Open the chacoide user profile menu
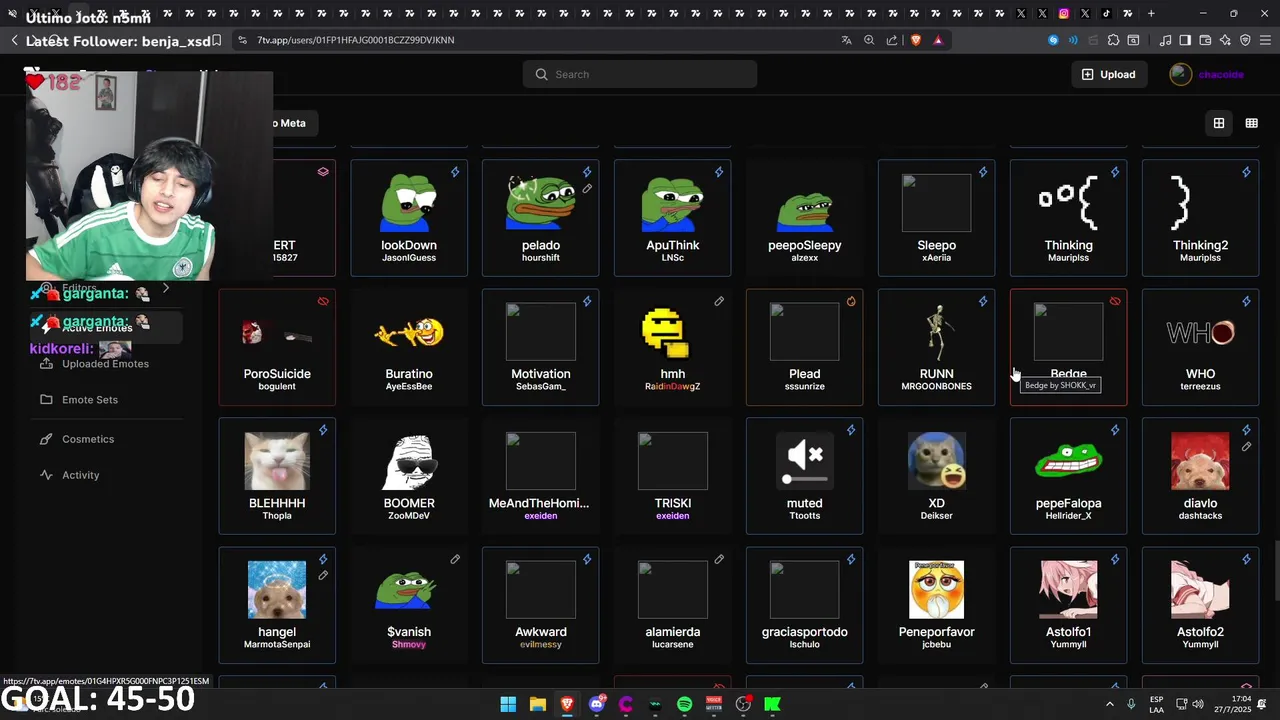The width and height of the screenshot is (1280, 720). pyautogui.click(x=1207, y=74)
